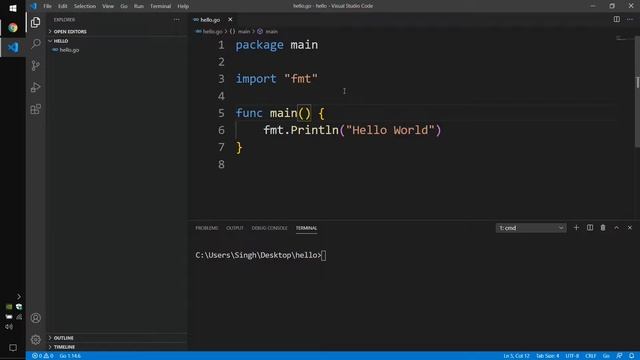Open the Run menu
The height and width of the screenshot is (360, 640).
point(139,6)
